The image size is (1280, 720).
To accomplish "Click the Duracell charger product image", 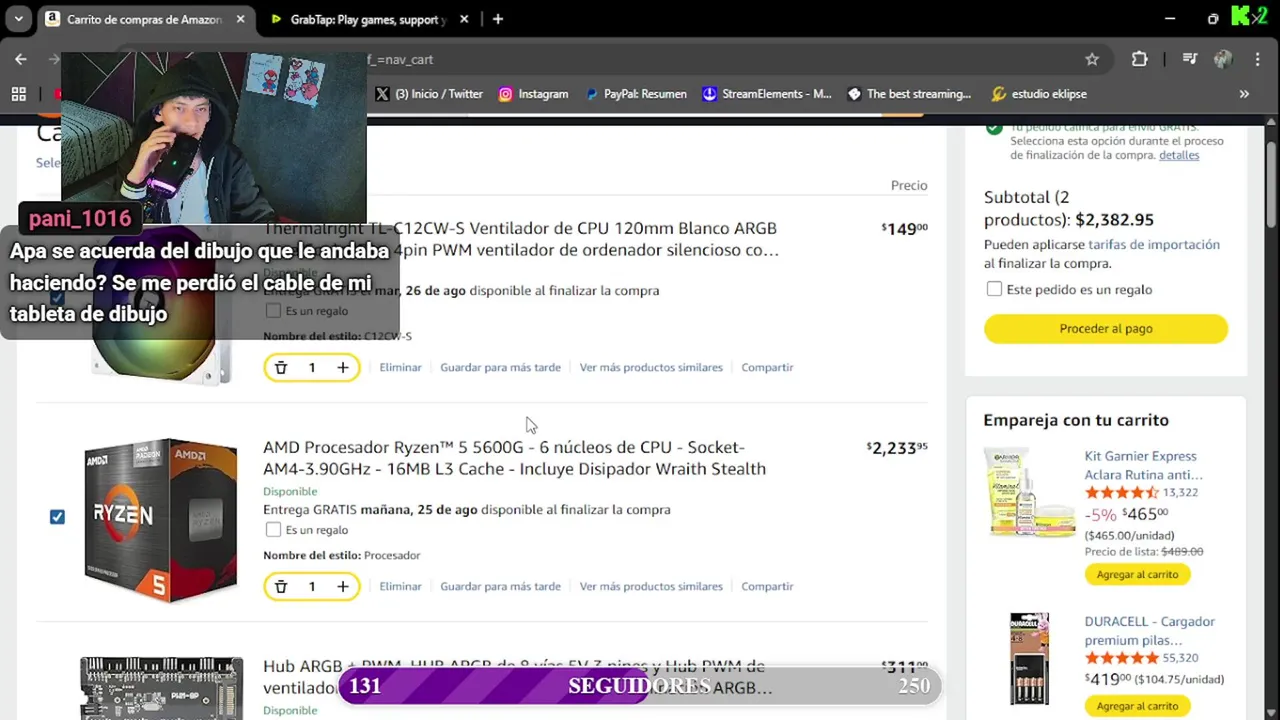I will click(x=1029, y=658).
